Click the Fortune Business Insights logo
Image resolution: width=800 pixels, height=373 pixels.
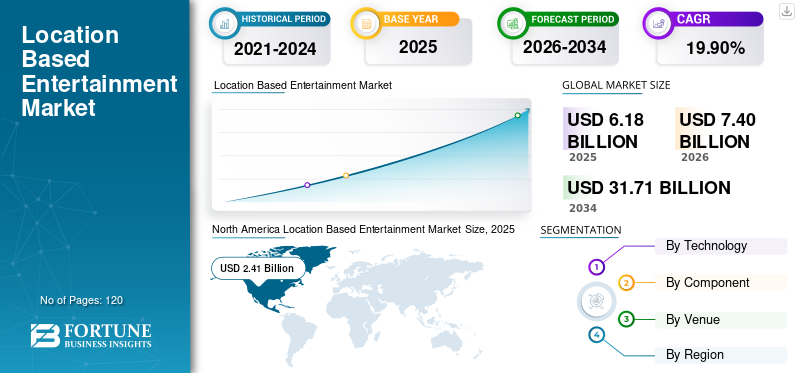91,335
